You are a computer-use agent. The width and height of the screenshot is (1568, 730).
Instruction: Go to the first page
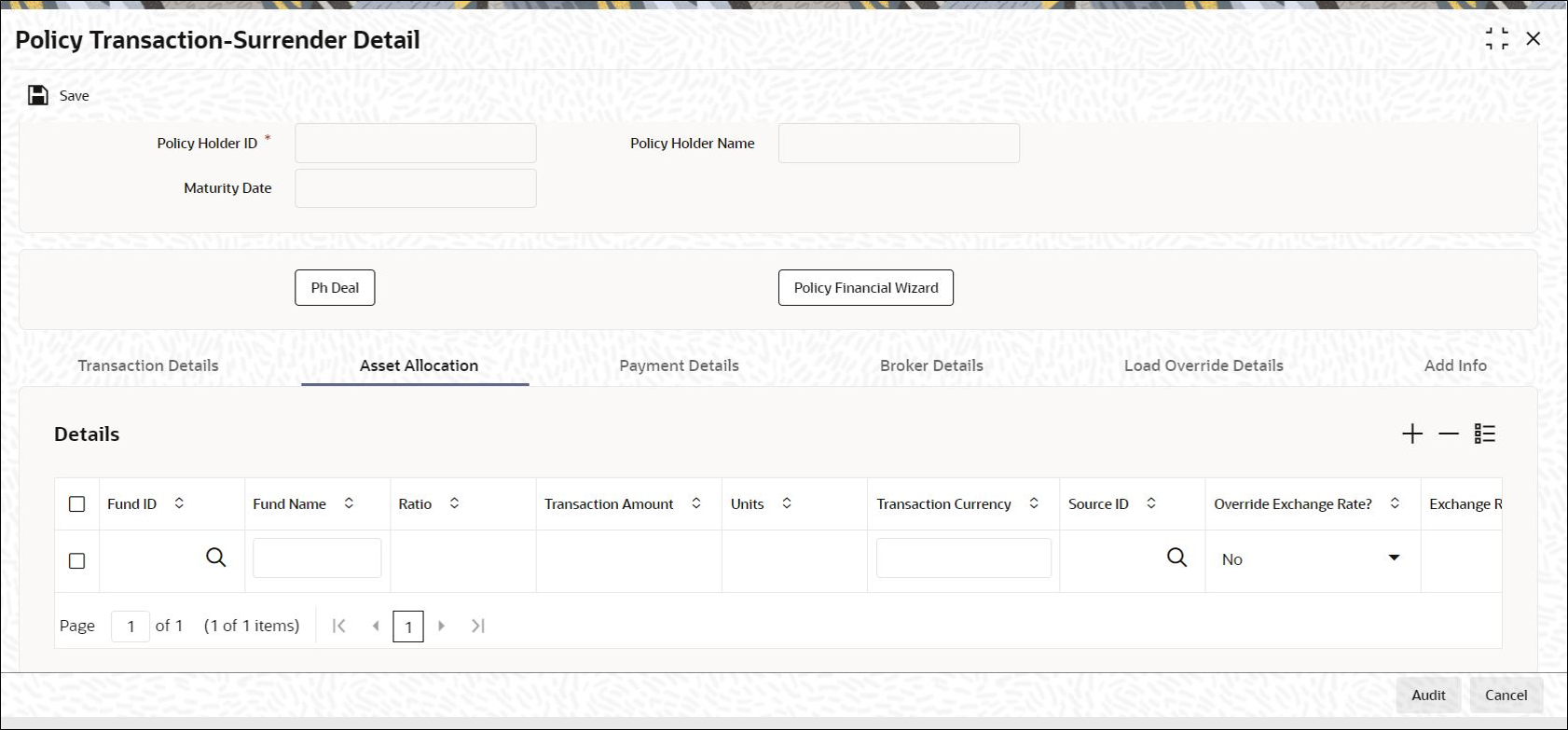(x=339, y=627)
